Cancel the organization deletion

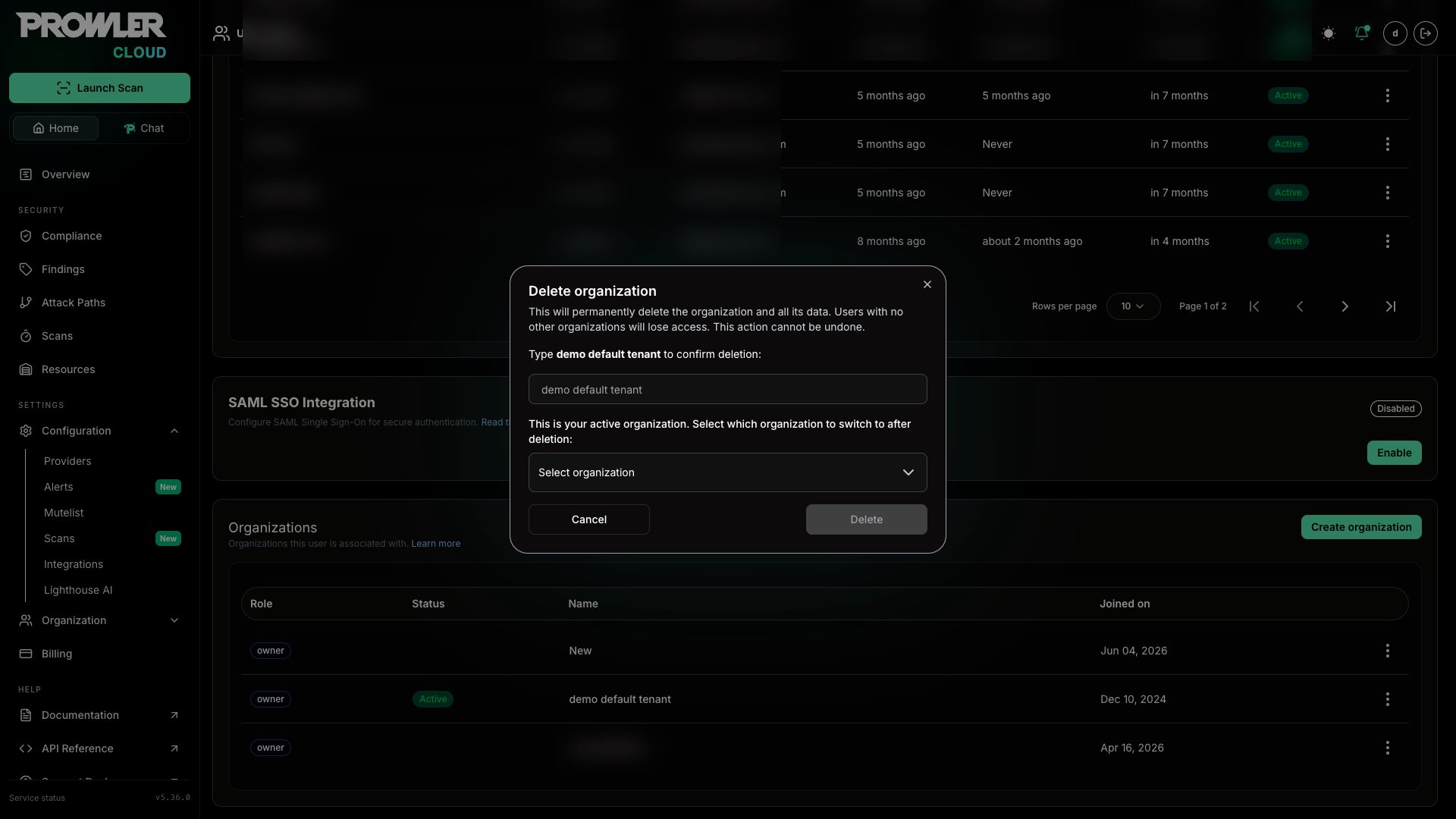pos(588,519)
